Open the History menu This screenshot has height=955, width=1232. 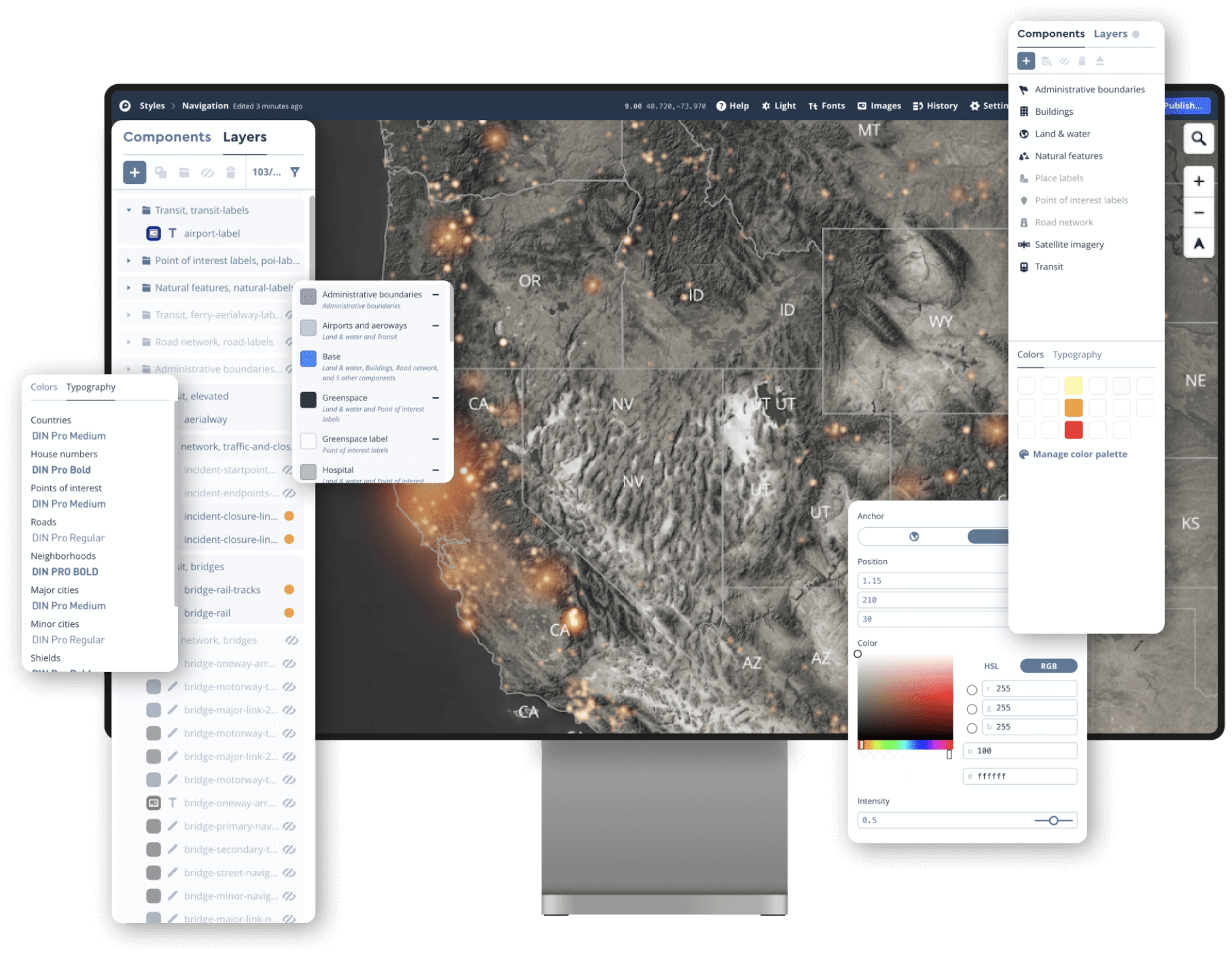pos(934,105)
